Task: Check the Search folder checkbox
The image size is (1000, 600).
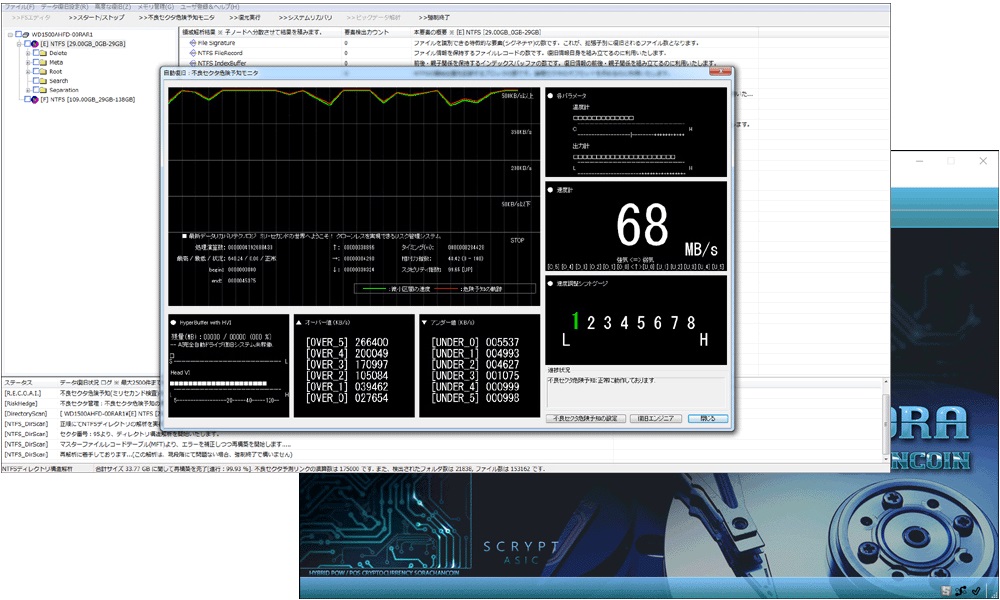Action: tap(36, 81)
